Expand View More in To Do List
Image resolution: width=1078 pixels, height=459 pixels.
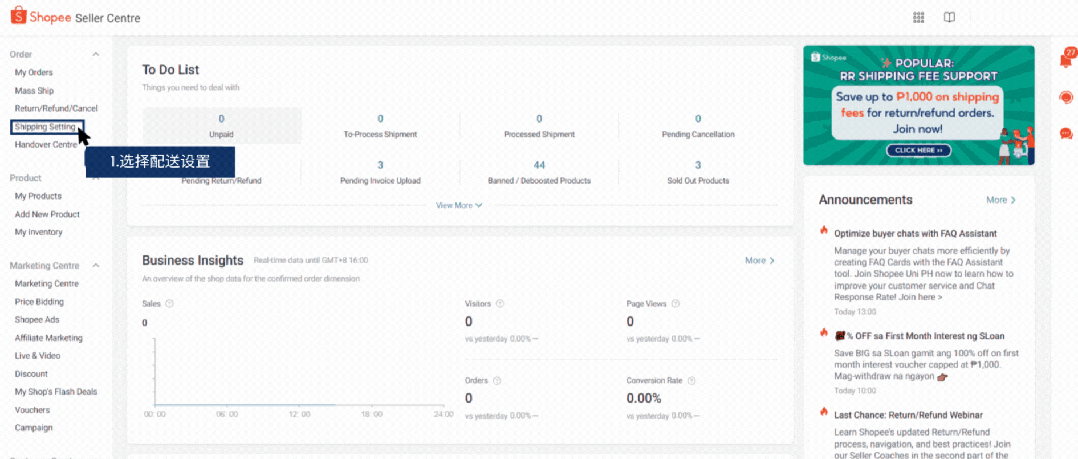click(459, 205)
